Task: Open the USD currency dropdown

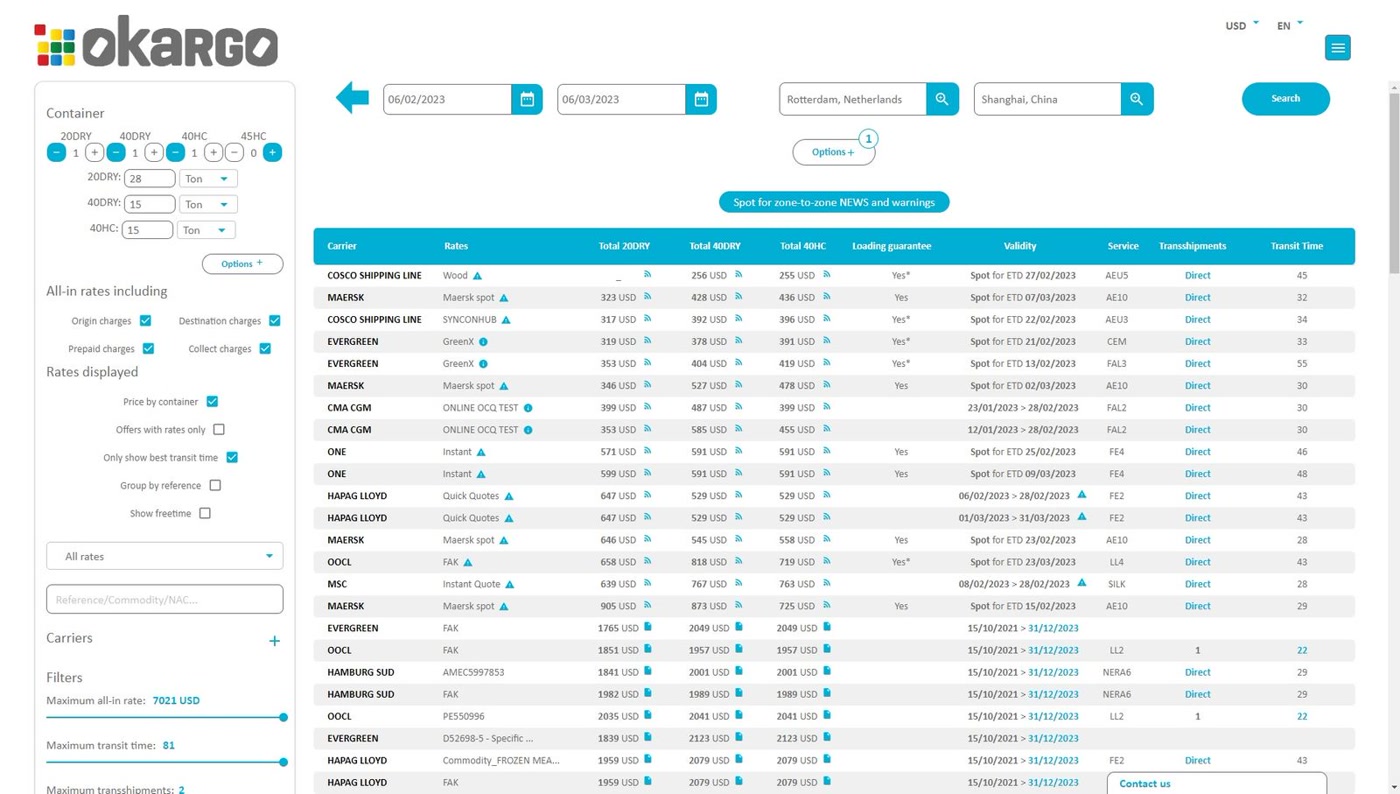Action: click(1242, 25)
